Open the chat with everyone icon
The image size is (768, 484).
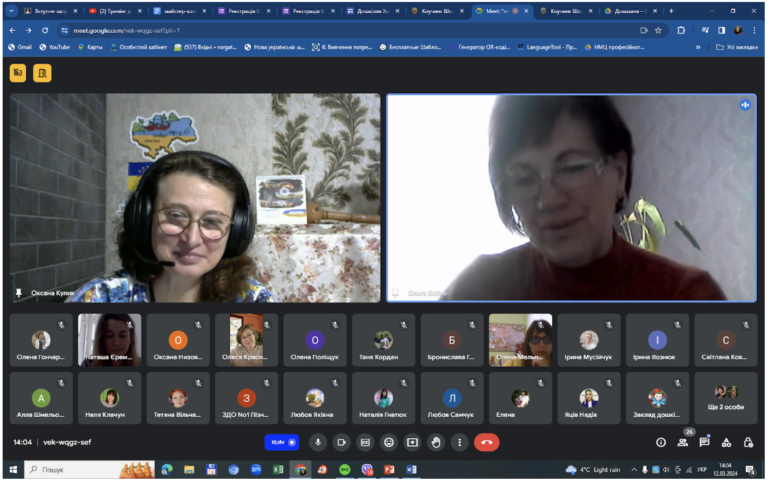704,442
